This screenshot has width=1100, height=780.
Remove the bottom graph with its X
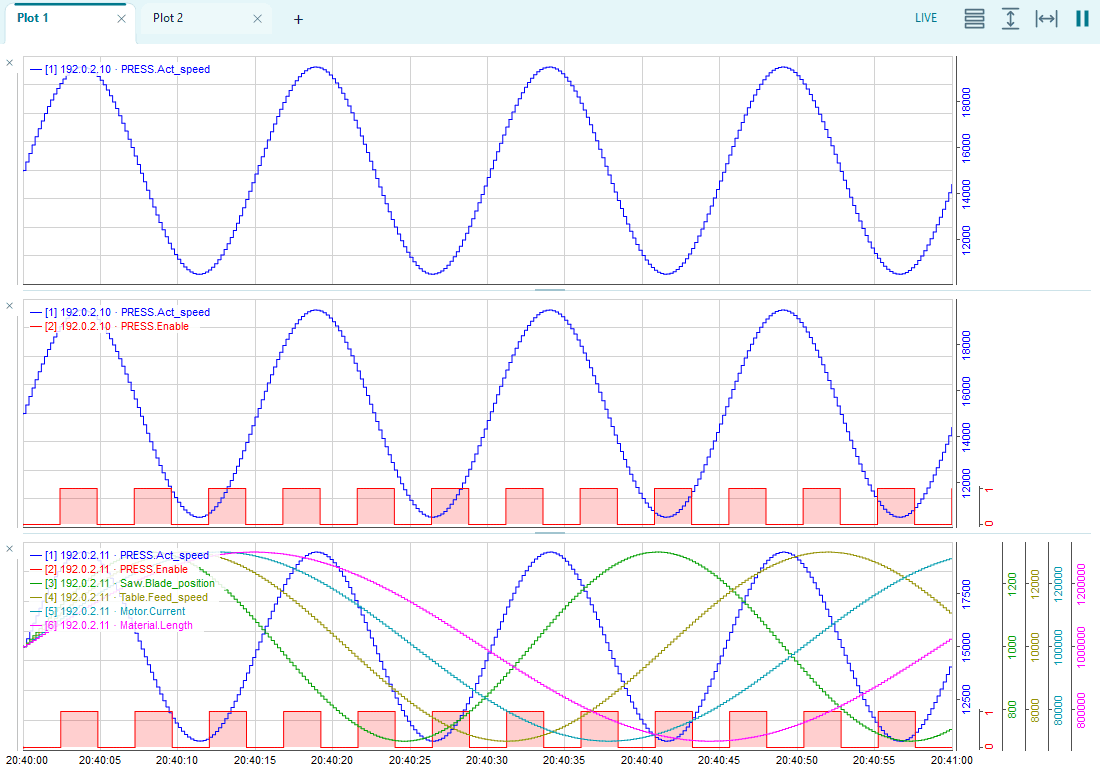click(x=10, y=549)
